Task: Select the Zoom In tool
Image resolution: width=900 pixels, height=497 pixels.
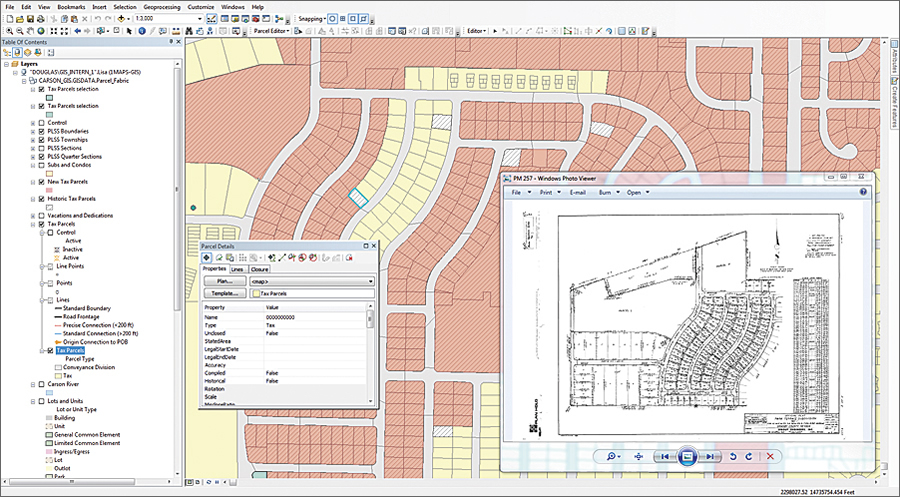Action: (x=7, y=31)
